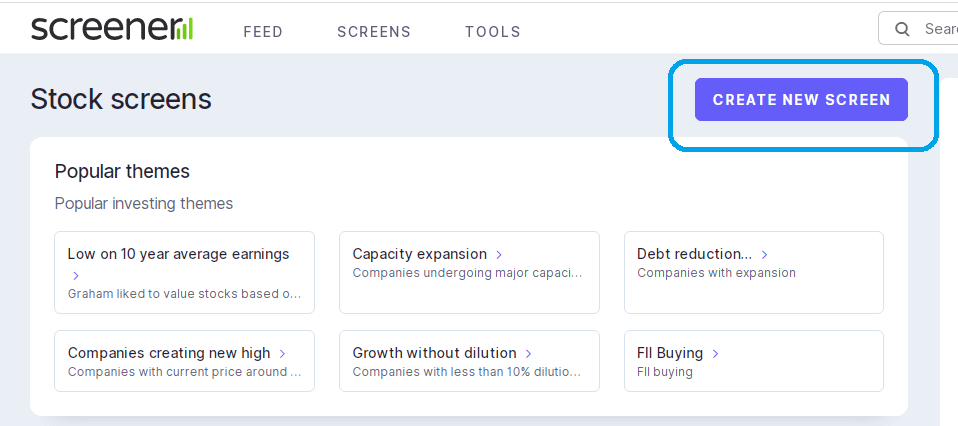Open the Capacity expansion theme

point(469,273)
